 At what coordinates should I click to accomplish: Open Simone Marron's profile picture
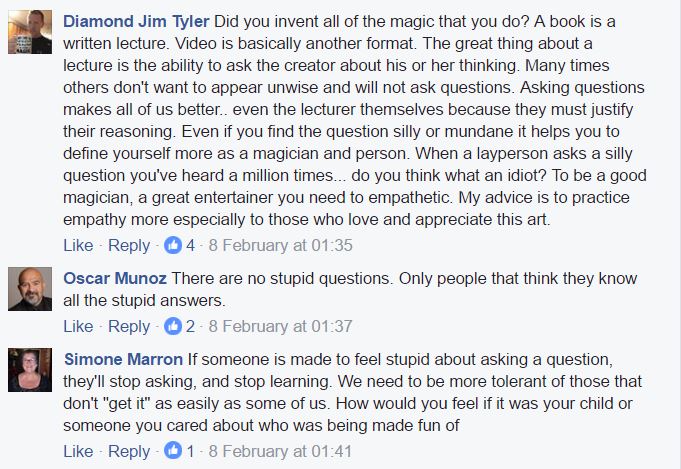coord(30,371)
